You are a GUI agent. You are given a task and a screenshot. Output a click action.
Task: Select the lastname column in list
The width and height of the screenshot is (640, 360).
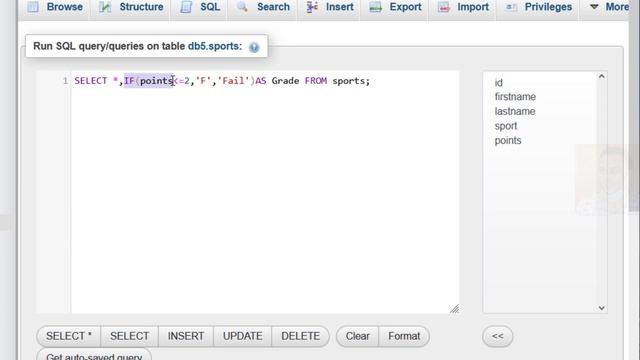coord(515,111)
